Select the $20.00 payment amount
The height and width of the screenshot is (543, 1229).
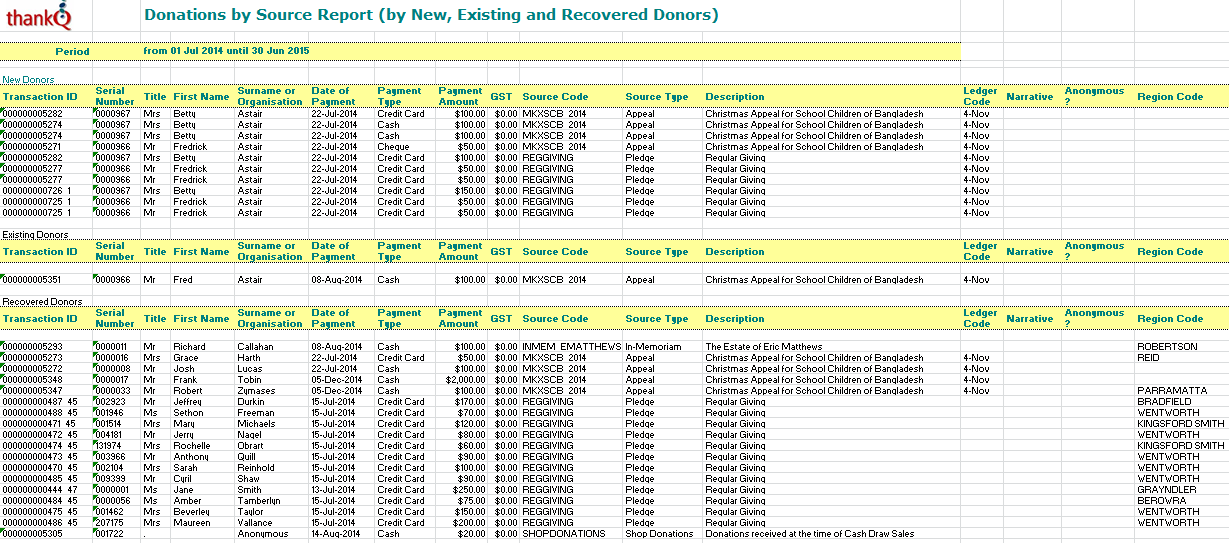471,534
